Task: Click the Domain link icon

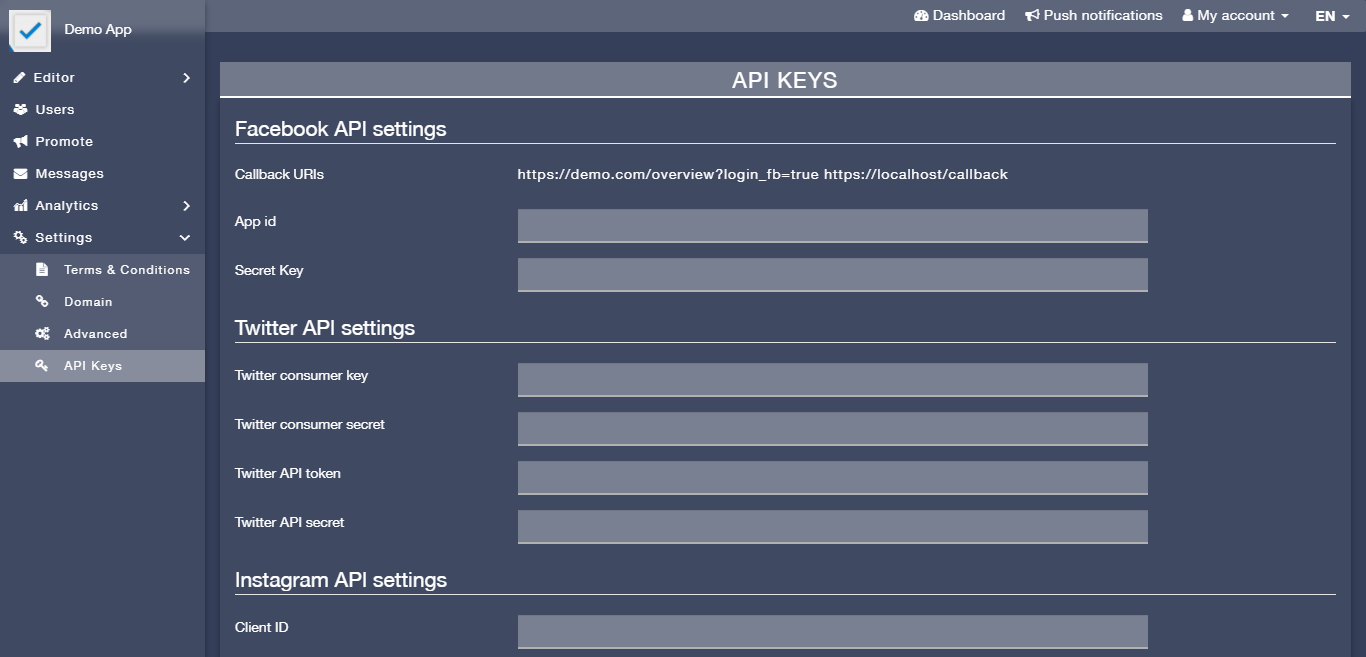Action: [42, 302]
